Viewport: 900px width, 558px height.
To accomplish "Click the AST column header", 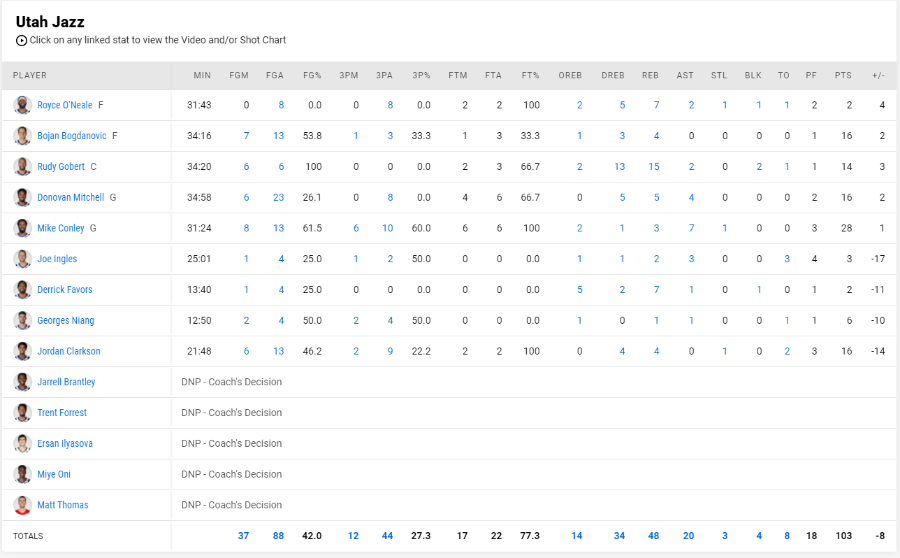I will coord(685,75).
